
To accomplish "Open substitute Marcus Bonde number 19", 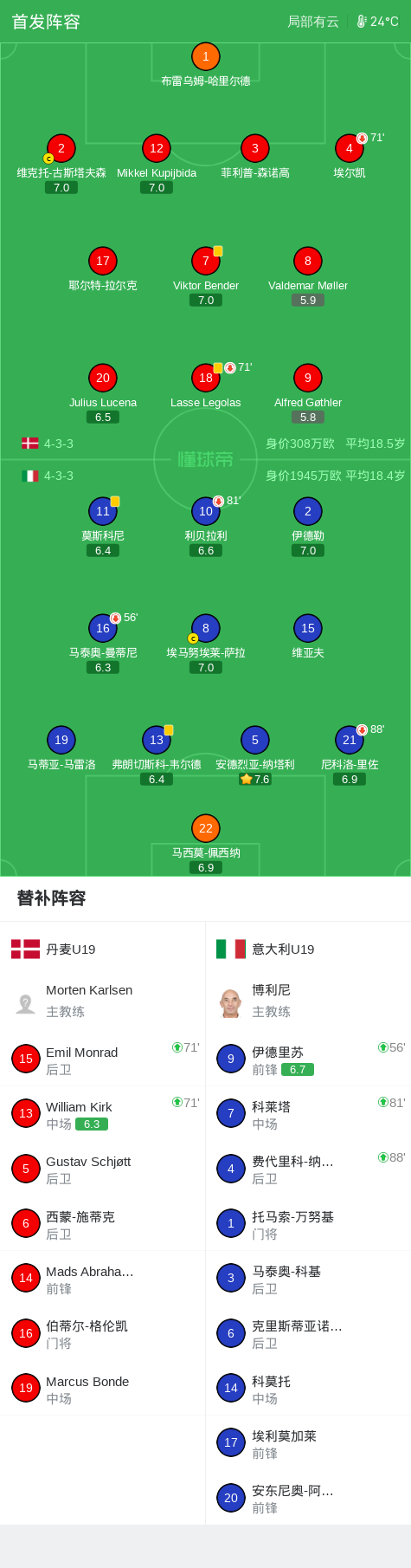I will click(x=102, y=1388).
